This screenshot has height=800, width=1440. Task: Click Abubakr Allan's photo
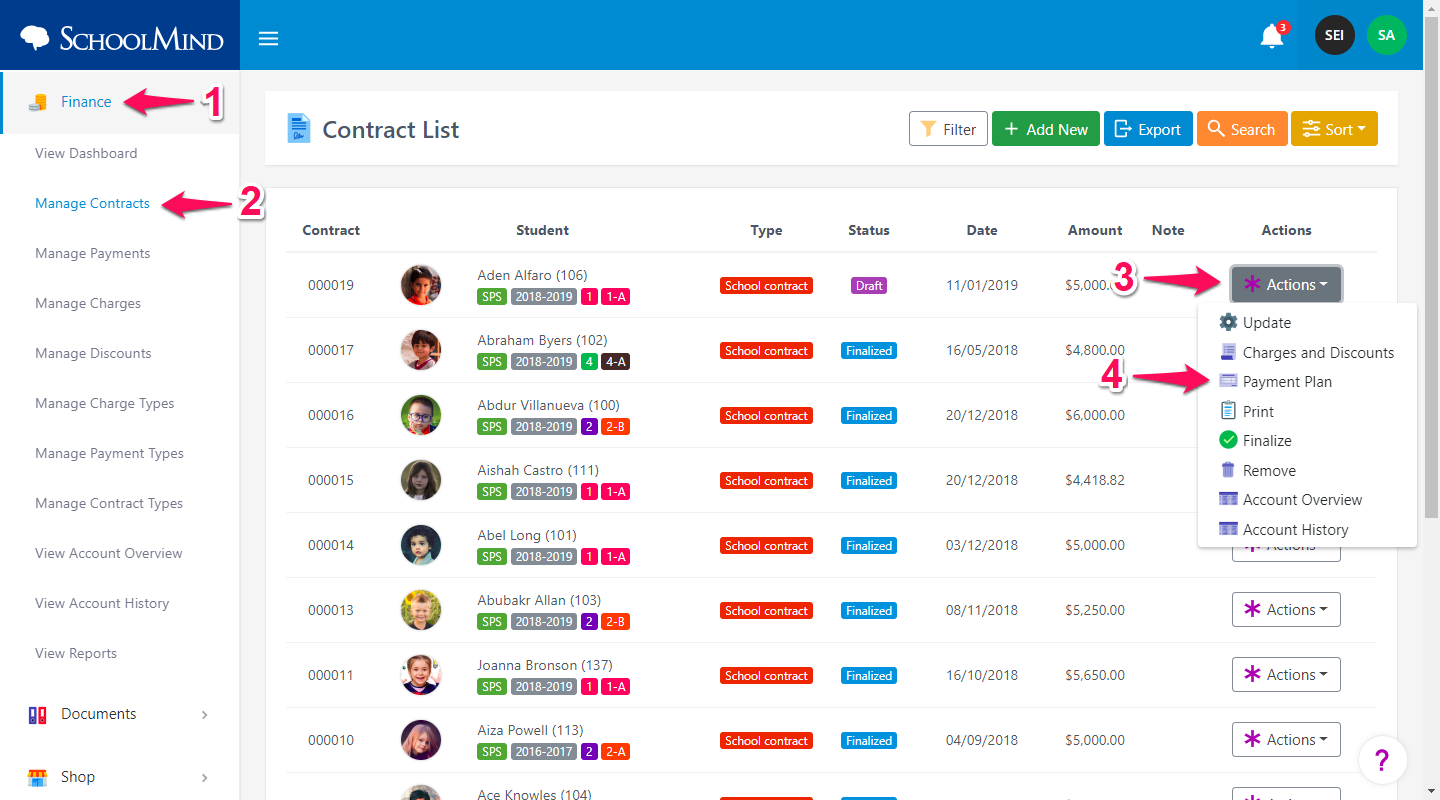pos(421,610)
